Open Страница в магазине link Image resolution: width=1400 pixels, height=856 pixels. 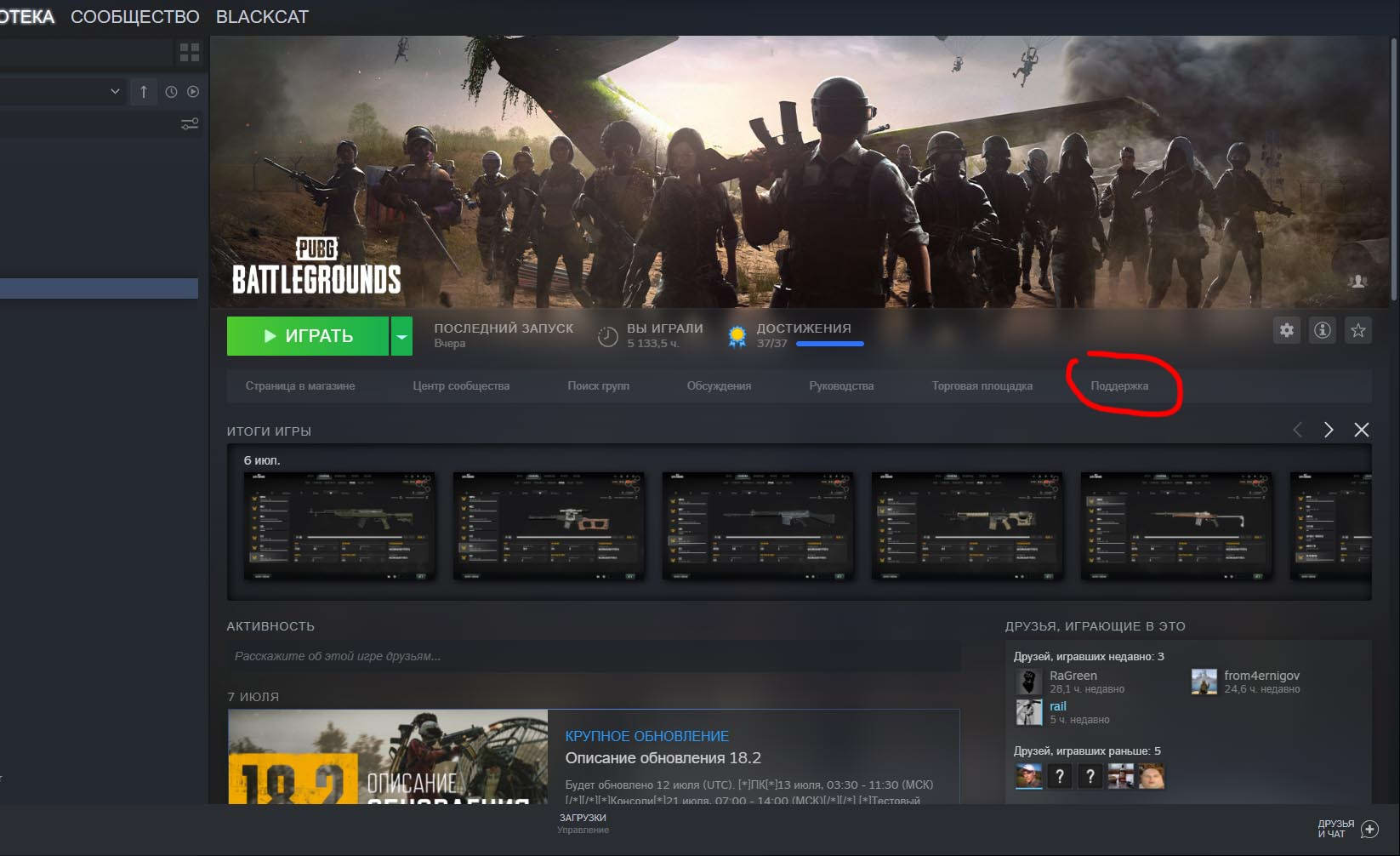point(300,386)
